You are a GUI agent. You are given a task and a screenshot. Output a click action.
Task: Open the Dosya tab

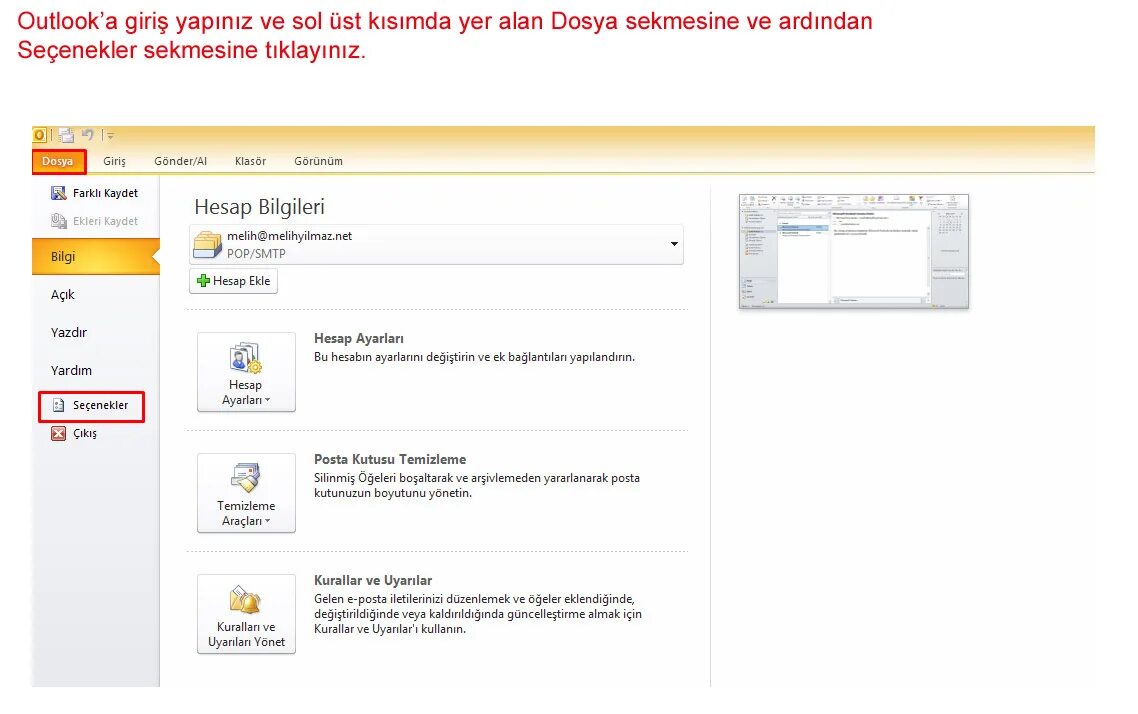(x=58, y=161)
